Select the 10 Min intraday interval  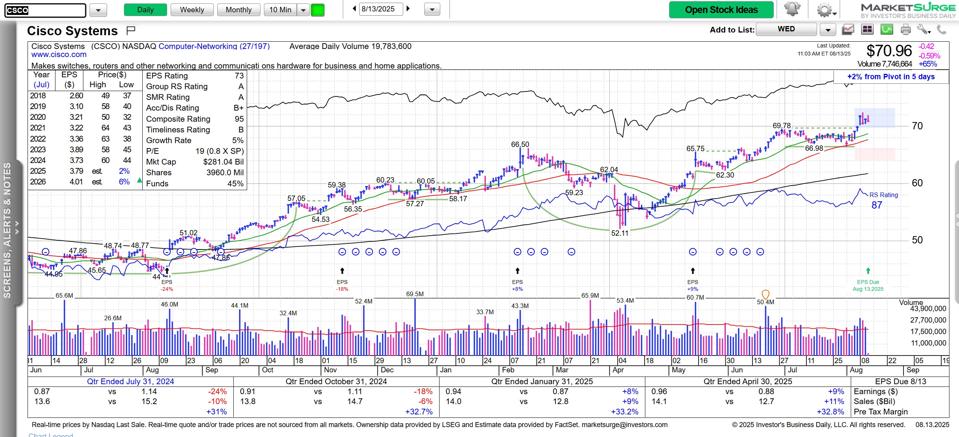(x=280, y=10)
